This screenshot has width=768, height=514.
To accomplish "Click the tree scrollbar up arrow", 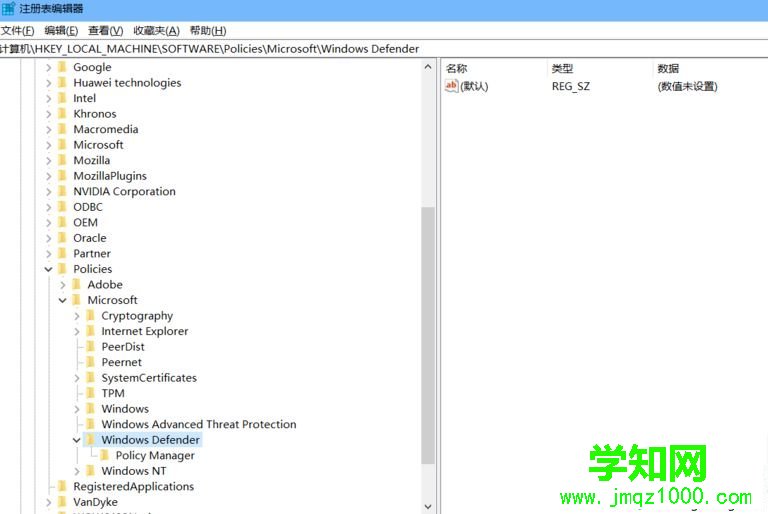I will click(428, 67).
